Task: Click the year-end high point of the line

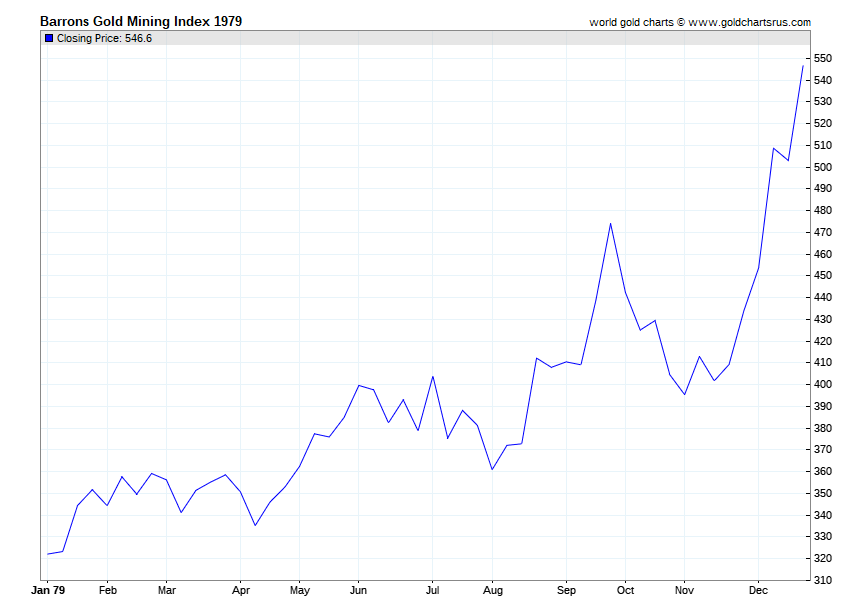Action: (x=803, y=66)
